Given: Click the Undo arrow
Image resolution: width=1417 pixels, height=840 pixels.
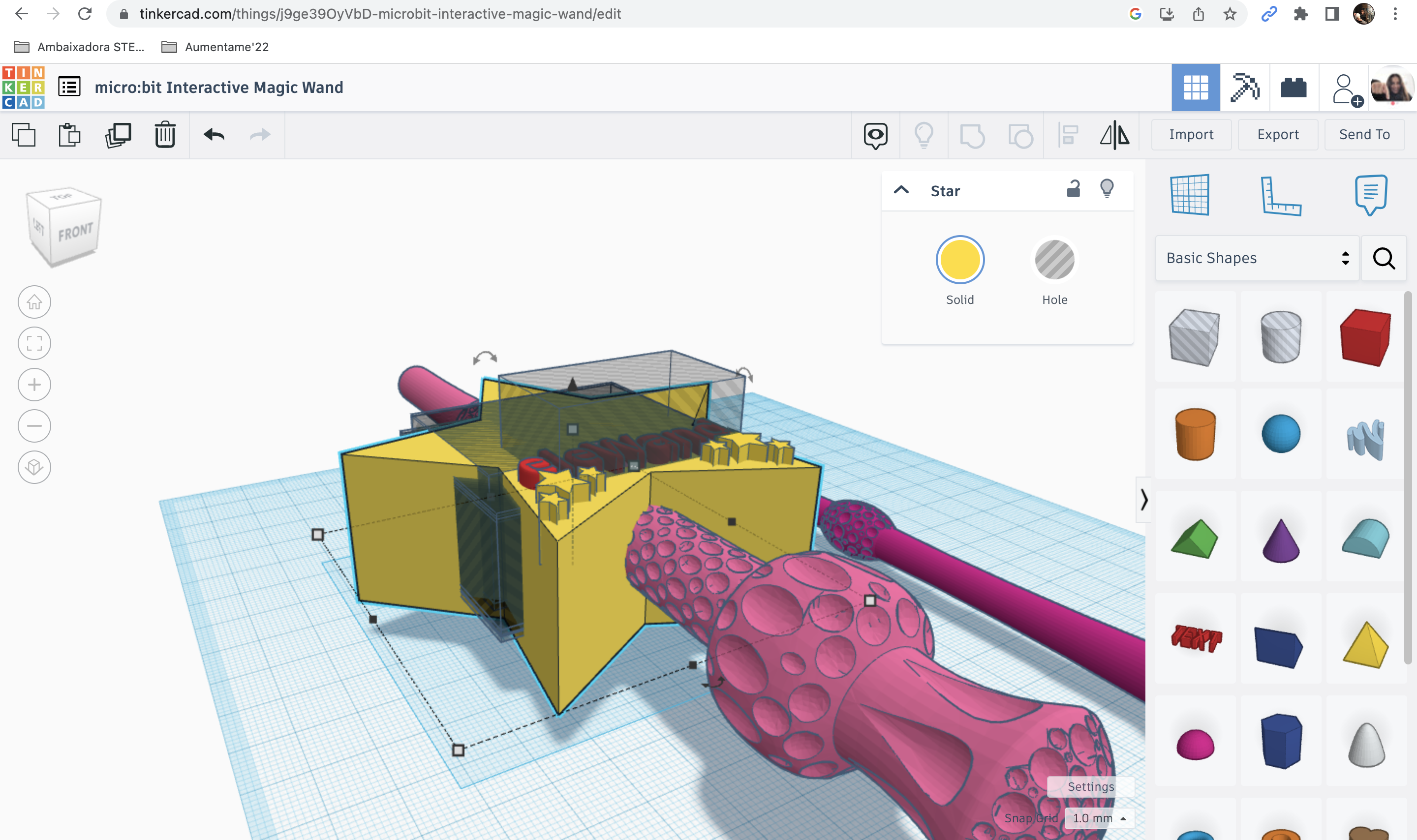Looking at the screenshot, I should click(214, 135).
